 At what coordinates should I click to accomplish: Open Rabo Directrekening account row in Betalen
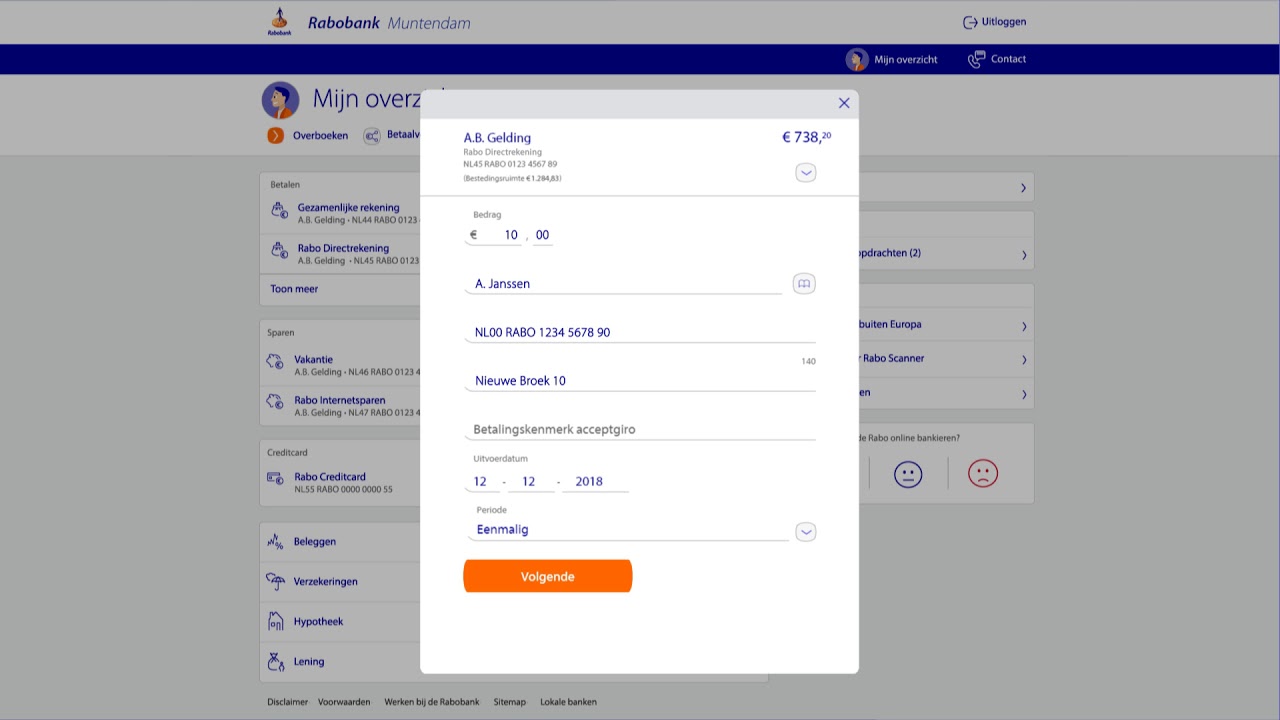coord(340,254)
